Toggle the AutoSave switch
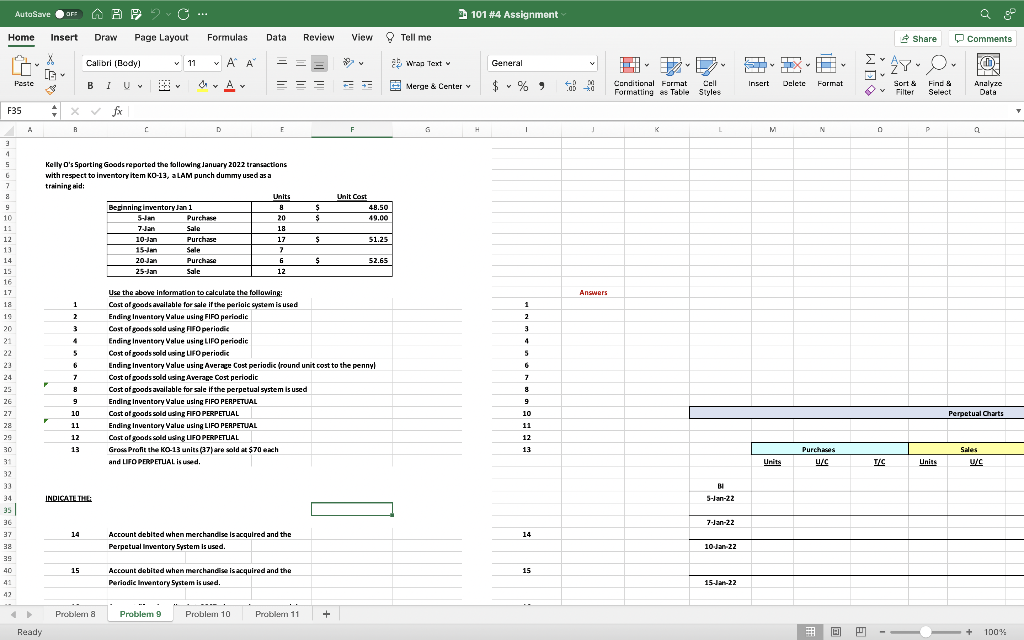The height and width of the screenshot is (640, 1024). pos(67,14)
